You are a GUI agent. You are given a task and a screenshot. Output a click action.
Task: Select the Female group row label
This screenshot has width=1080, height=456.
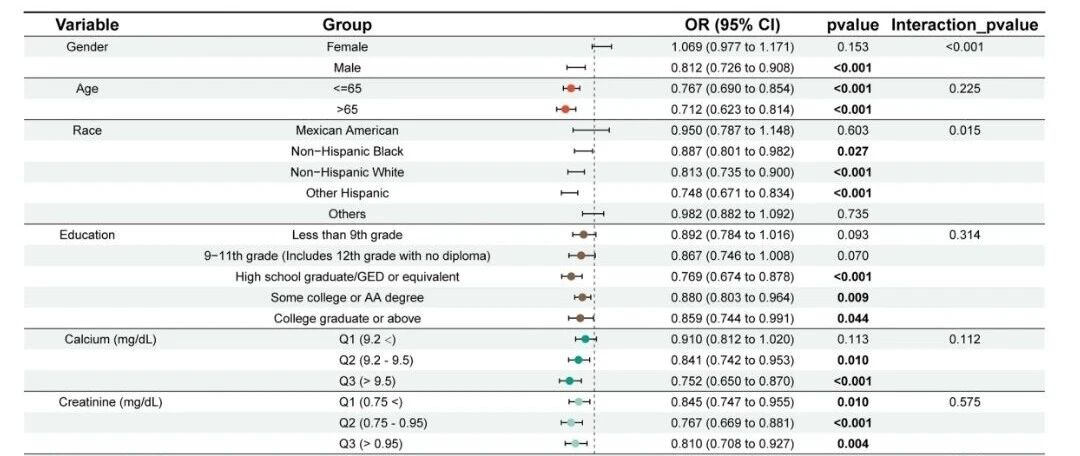347,47
